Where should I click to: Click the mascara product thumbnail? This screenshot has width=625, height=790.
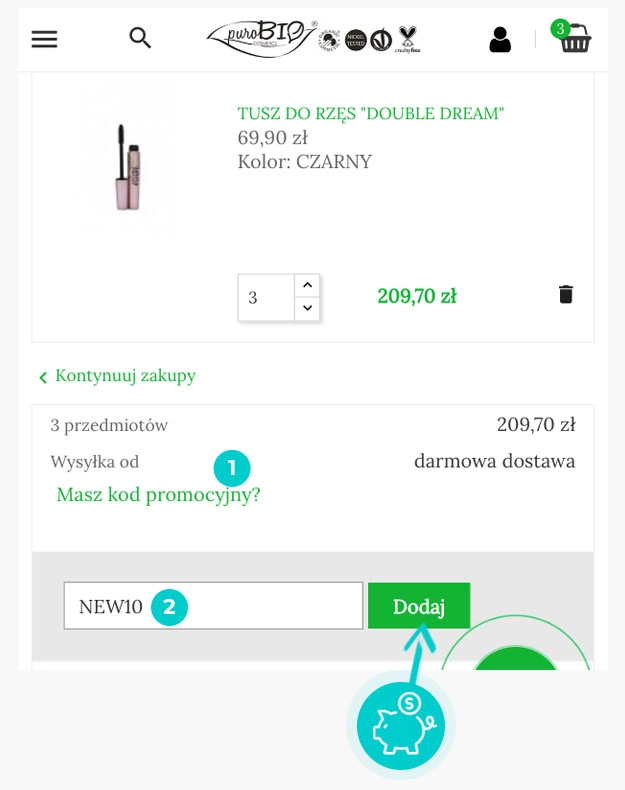tap(127, 161)
